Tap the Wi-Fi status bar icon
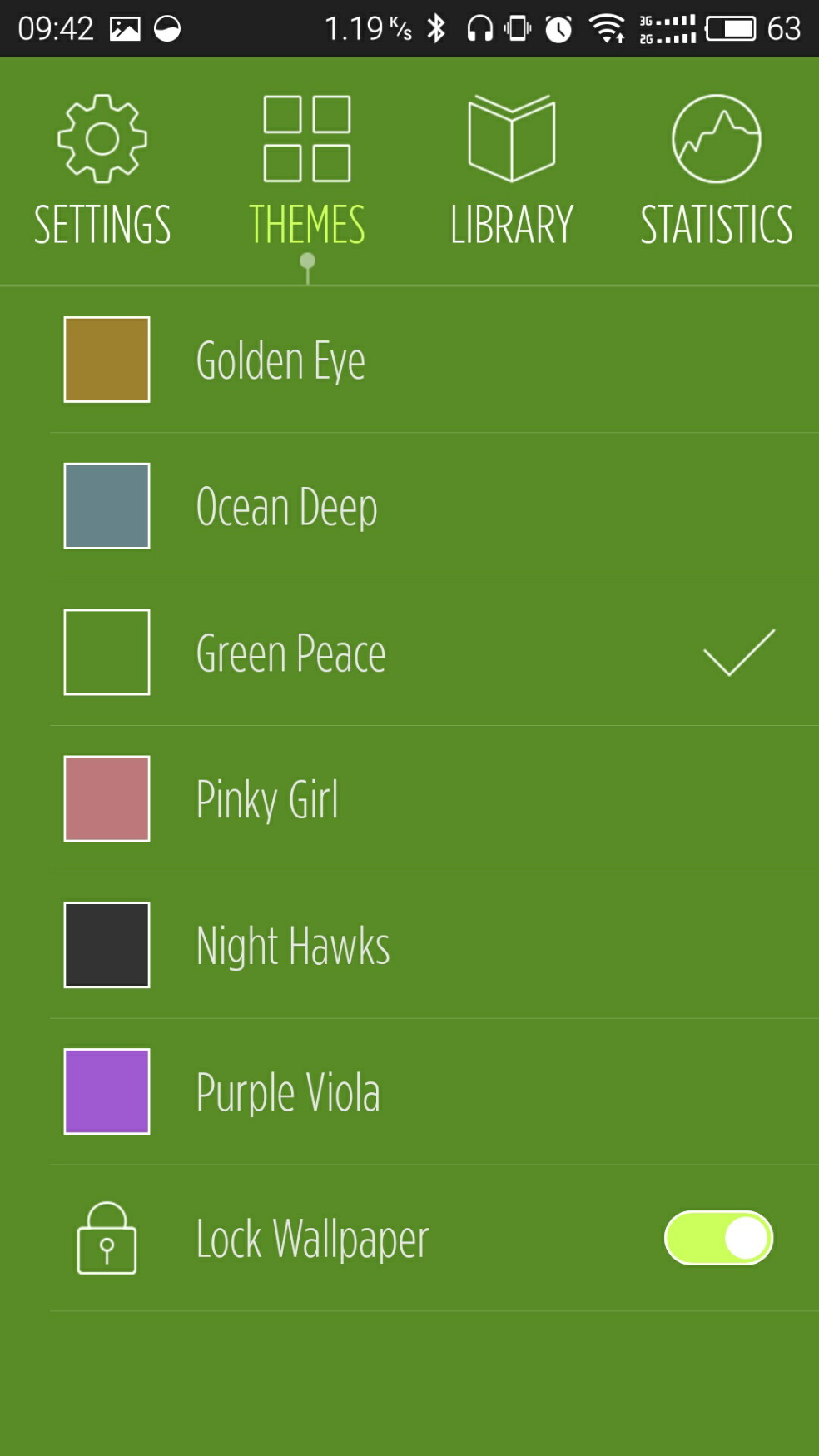This screenshot has width=819, height=1456. click(608, 29)
